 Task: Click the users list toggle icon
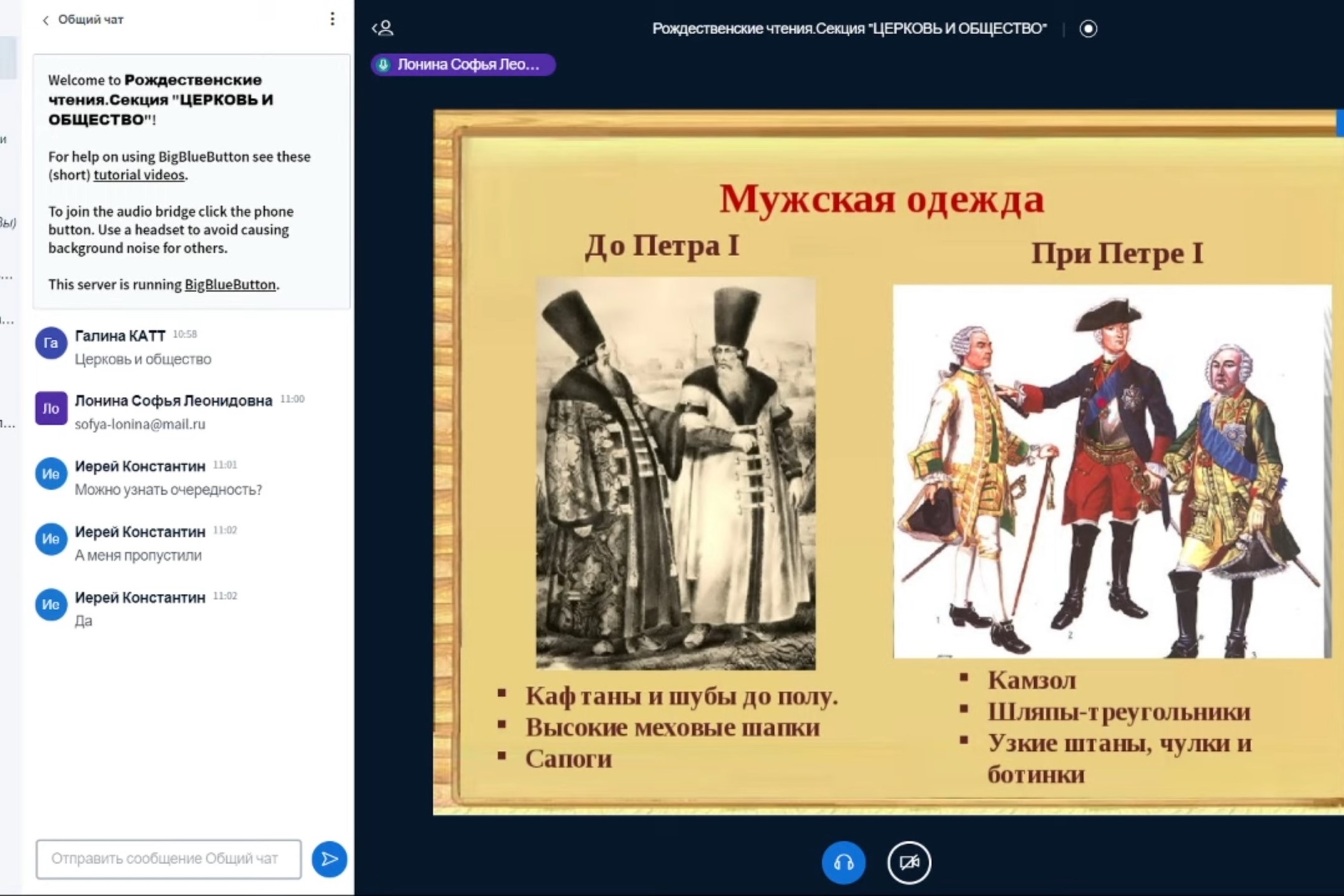pos(383,28)
